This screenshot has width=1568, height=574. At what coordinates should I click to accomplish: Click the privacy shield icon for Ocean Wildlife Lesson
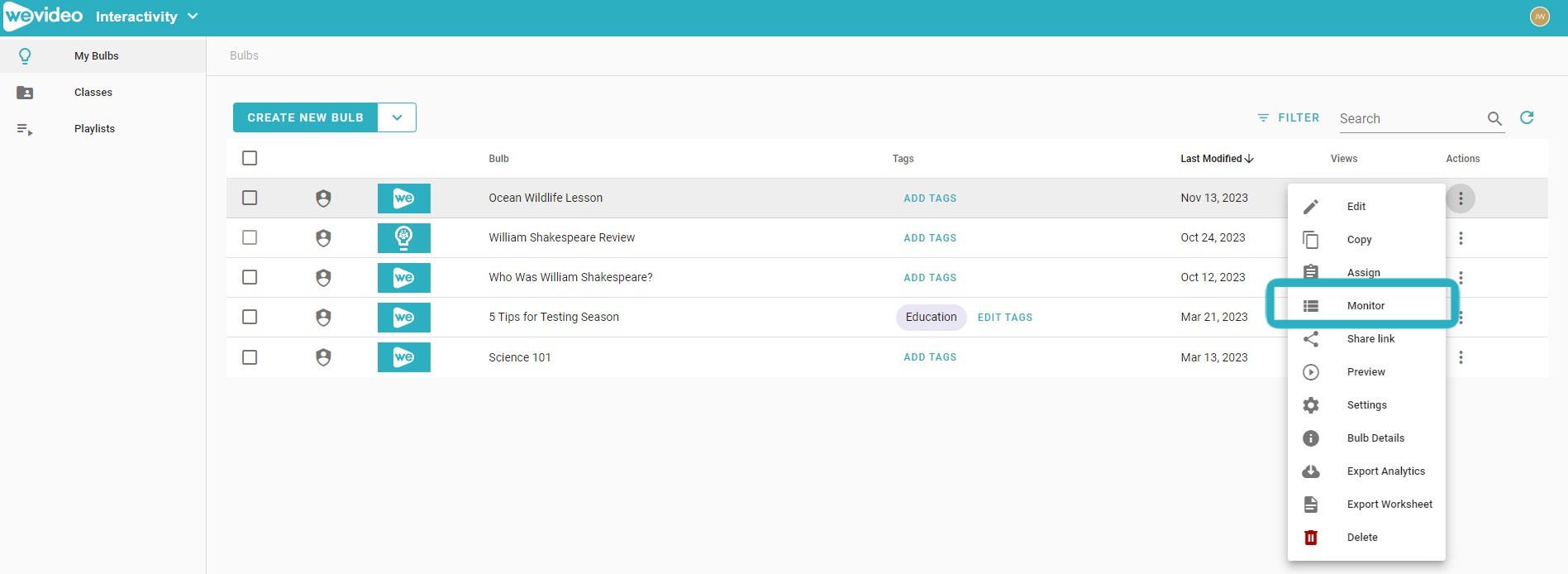point(323,199)
